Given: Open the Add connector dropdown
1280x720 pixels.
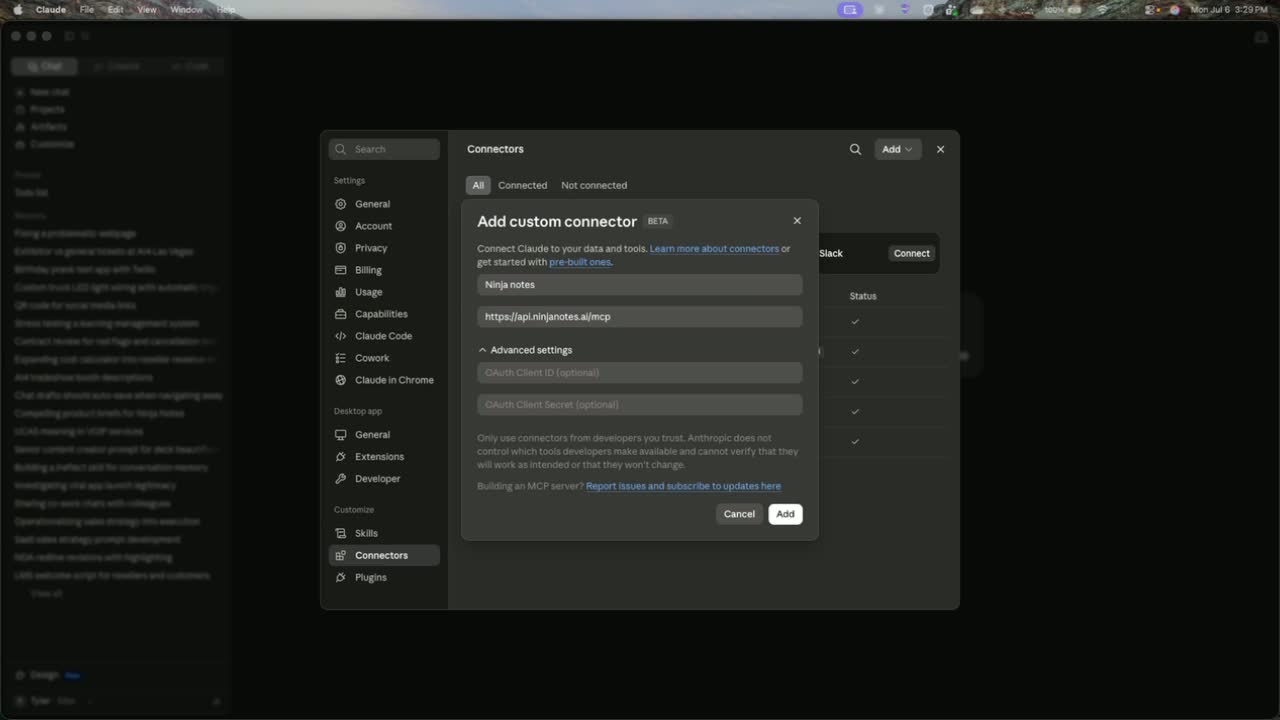Looking at the screenshot, I should [897, 149].
